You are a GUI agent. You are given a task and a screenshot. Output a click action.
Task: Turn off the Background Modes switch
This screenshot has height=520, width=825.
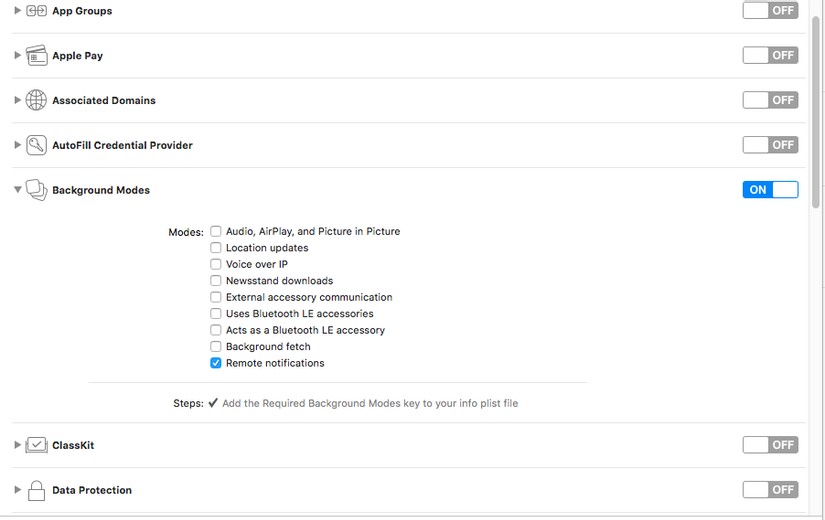tap(770, 190)
